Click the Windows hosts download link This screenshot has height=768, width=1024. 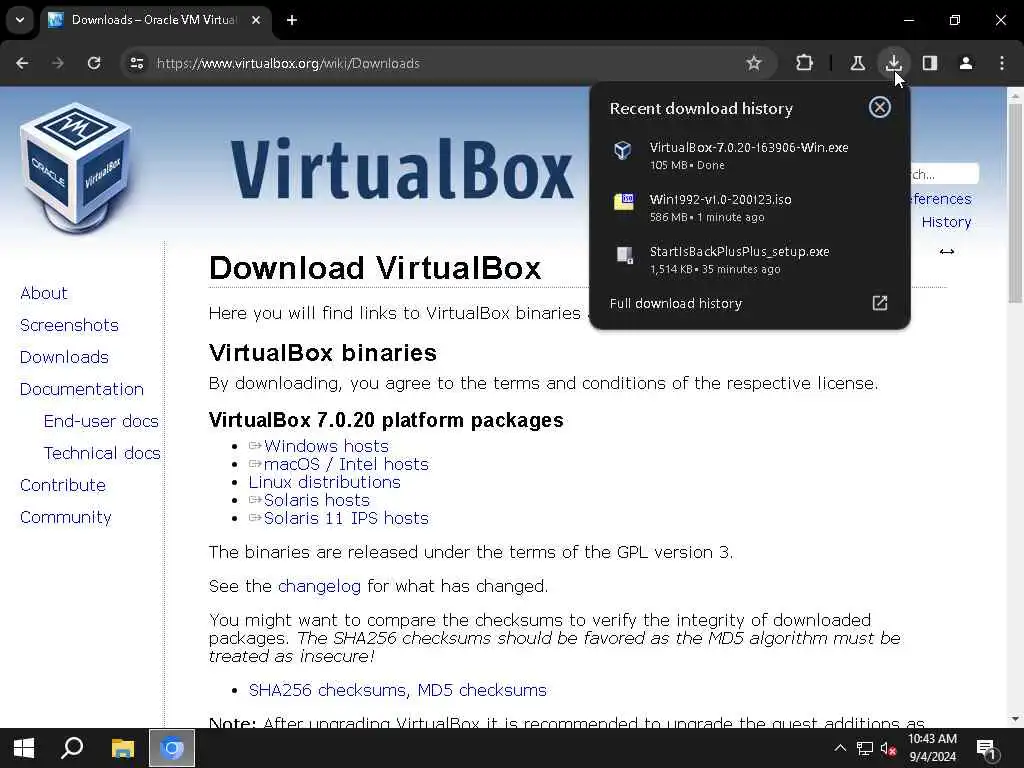[x=326, y=446]
